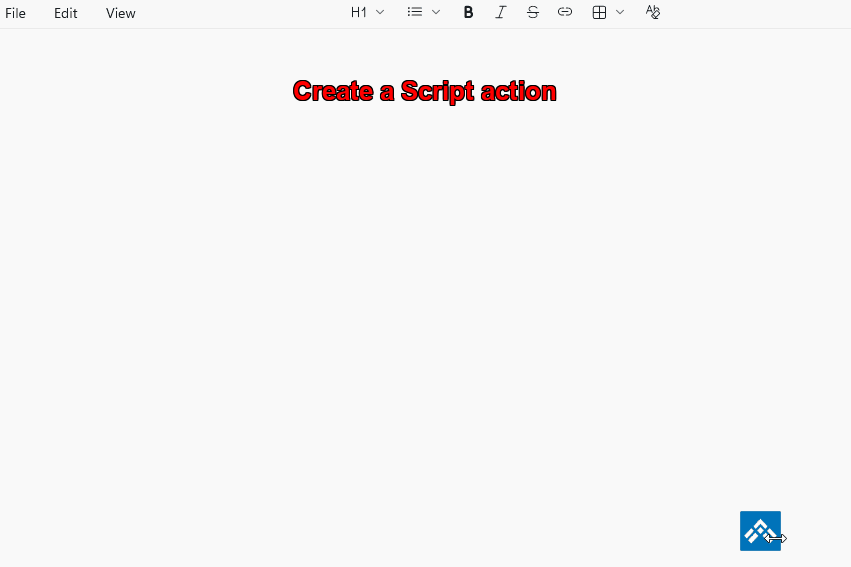Click the clear formatting icon
Image resolution: width=851 pixels, height=567 pixels.
point(653,12)
